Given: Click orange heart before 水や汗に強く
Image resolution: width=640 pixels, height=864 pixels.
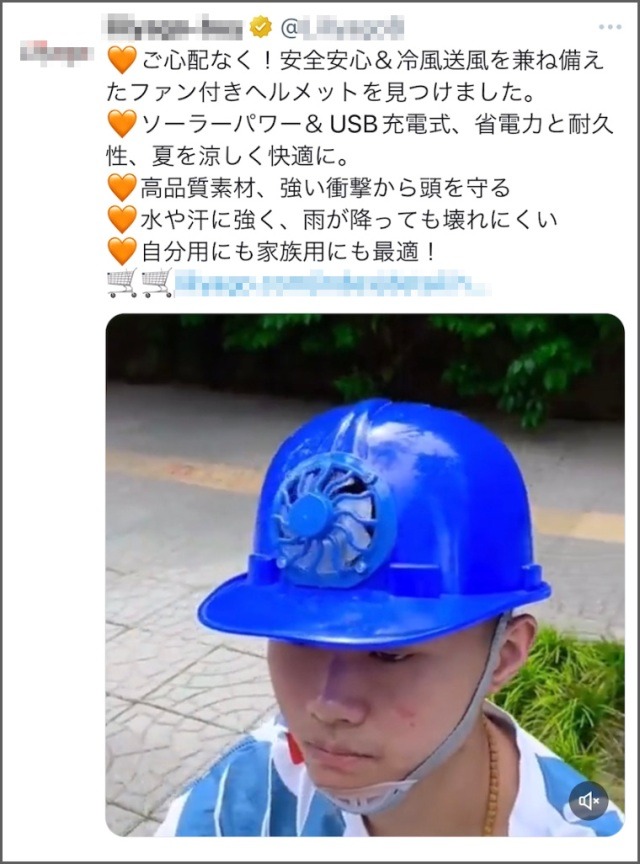Looking at the screenshot, I should tap(122, 220).
